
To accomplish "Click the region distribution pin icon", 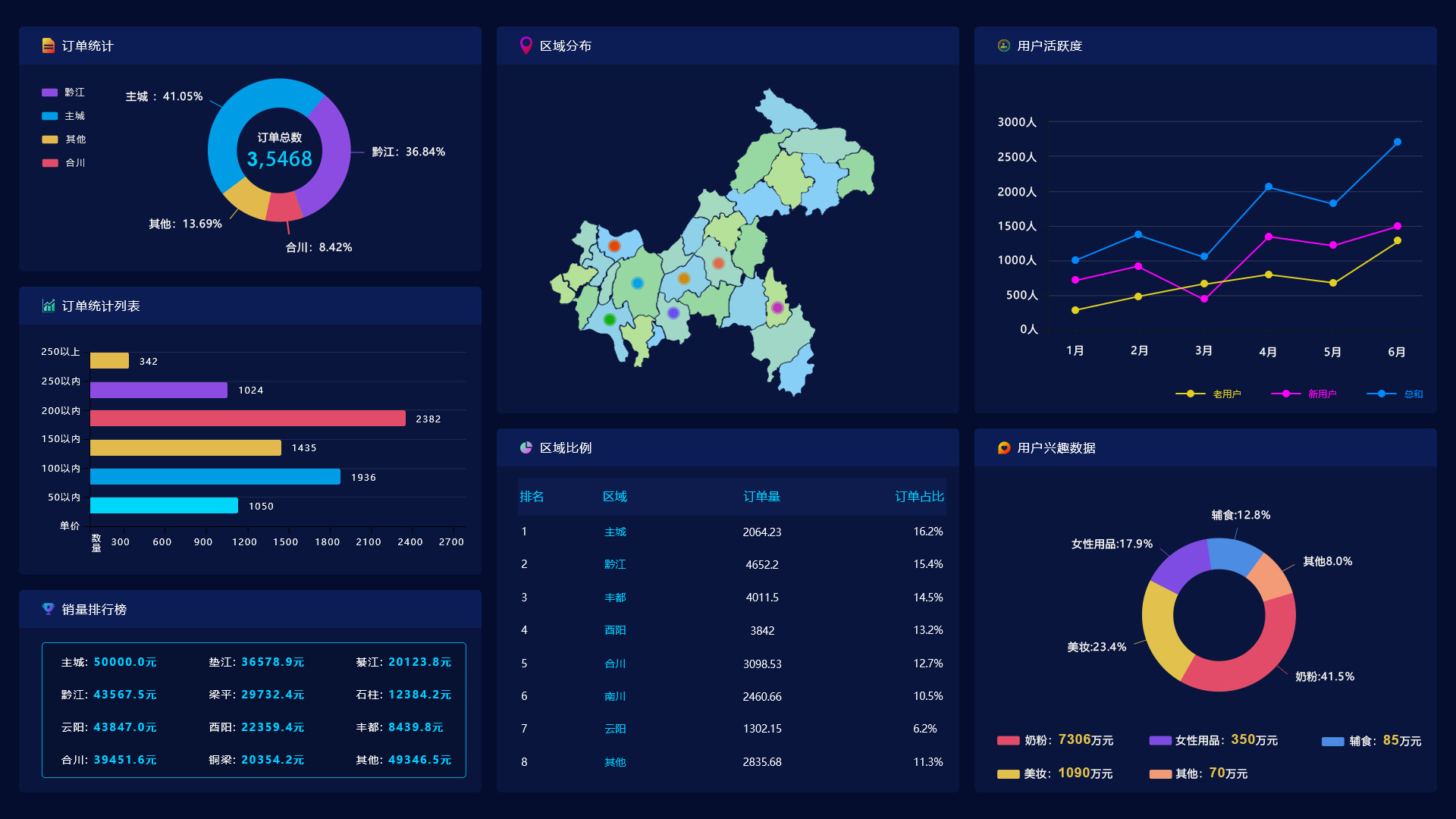I will 526,45.
